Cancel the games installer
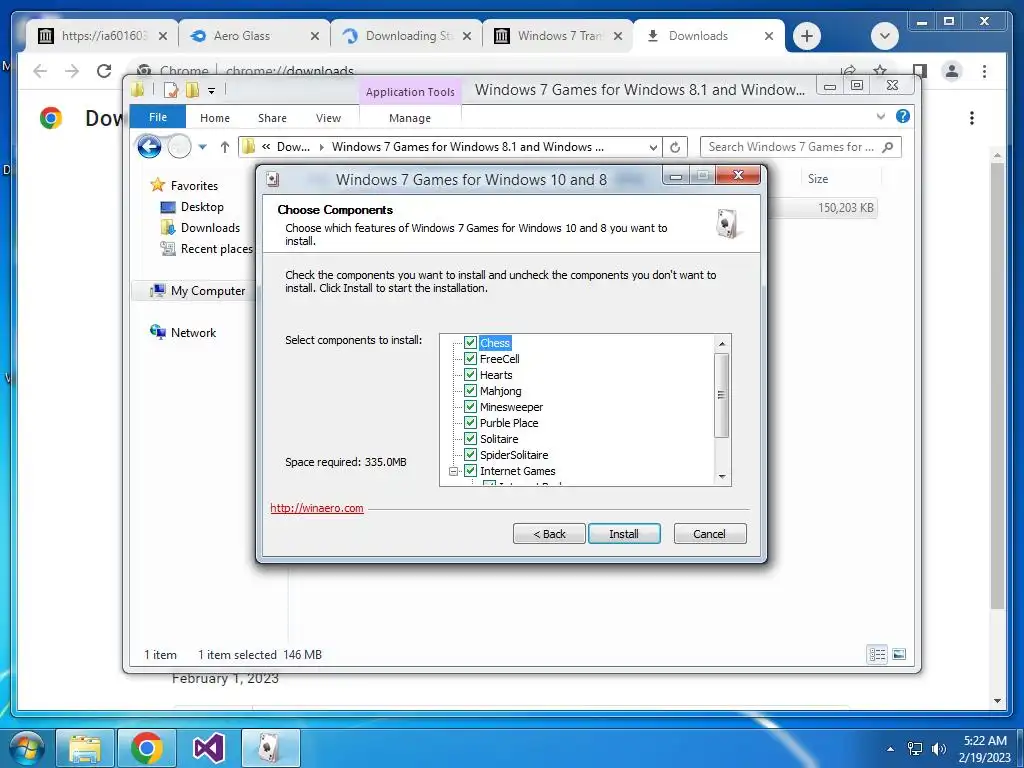Viewport: 1024px width, 768px height. point(709,534)
